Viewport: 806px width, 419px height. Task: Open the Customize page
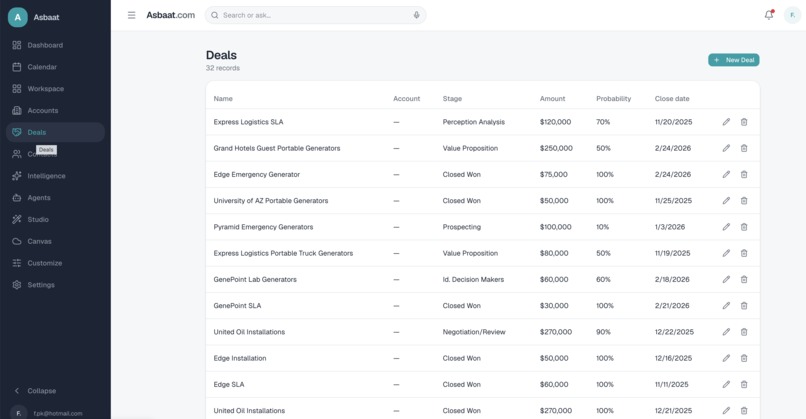(55, 263)
